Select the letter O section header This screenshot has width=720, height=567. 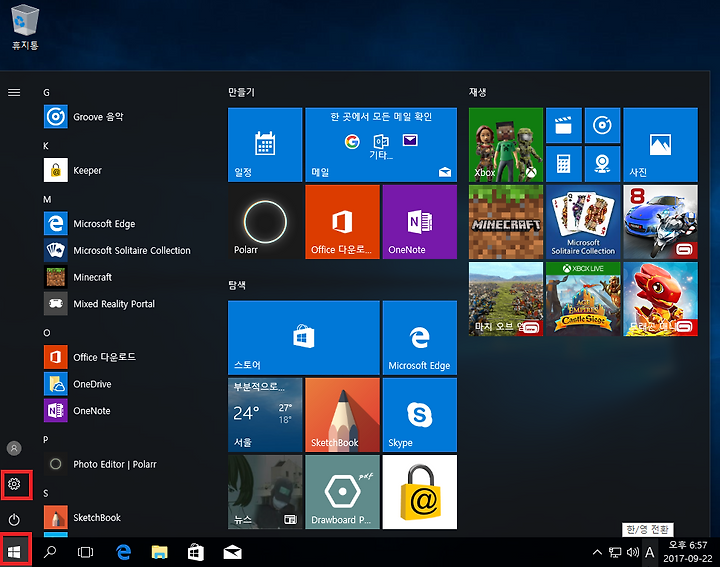pyautogui.click(x=46, y=333)
